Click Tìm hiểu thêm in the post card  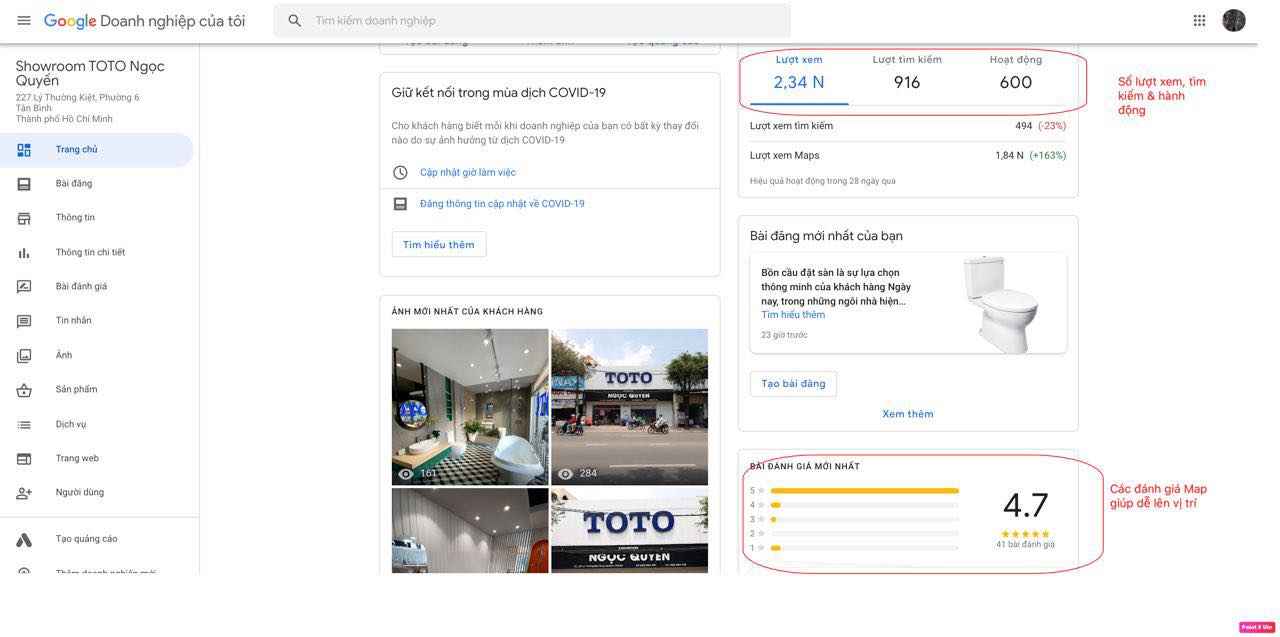pyautogui.click(x=793, y=315)
